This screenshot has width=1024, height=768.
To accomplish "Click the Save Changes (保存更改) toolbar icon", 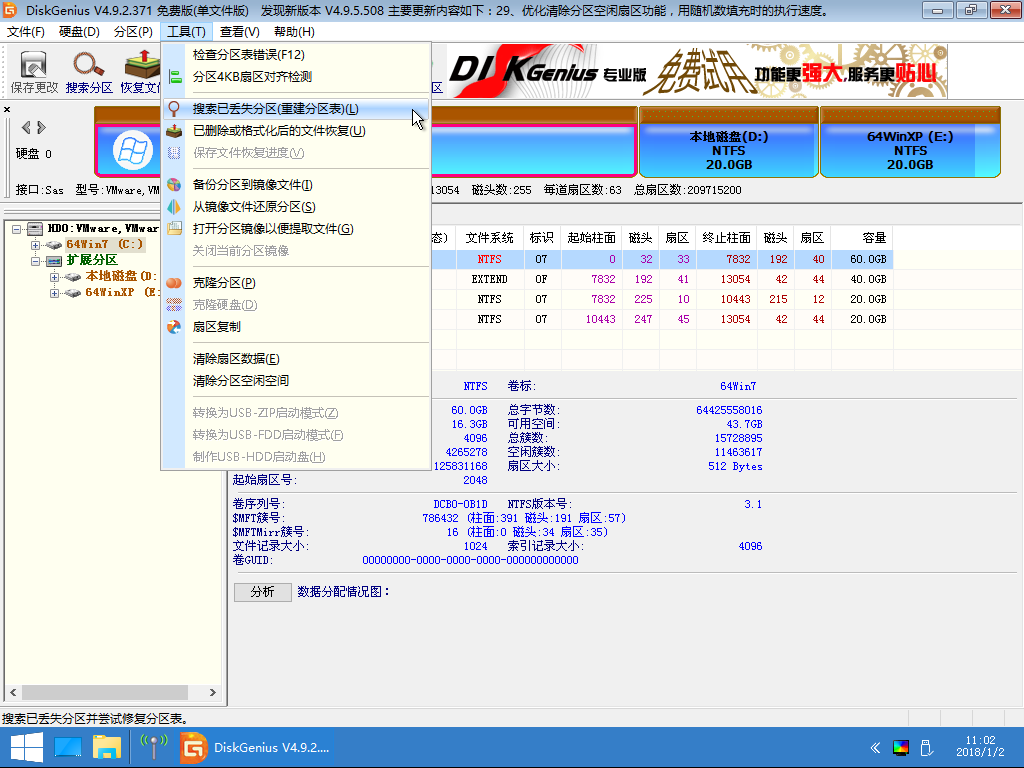I will tap(34, 73).
